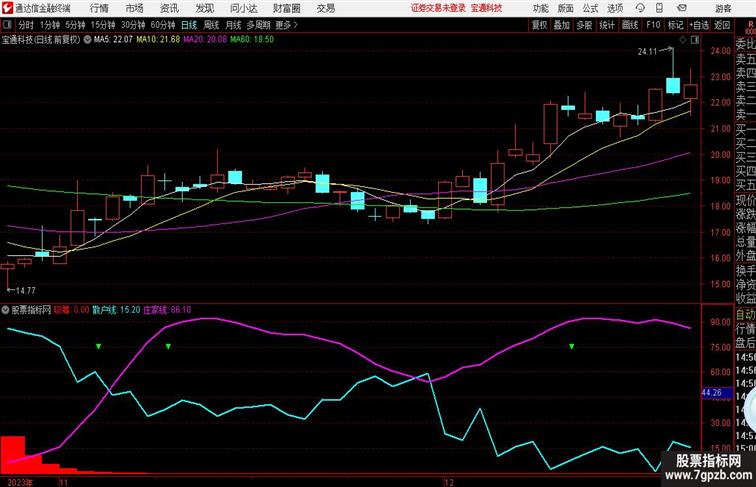
Task: Click the MA60: 18.50 indicator label
Action: 252,40
